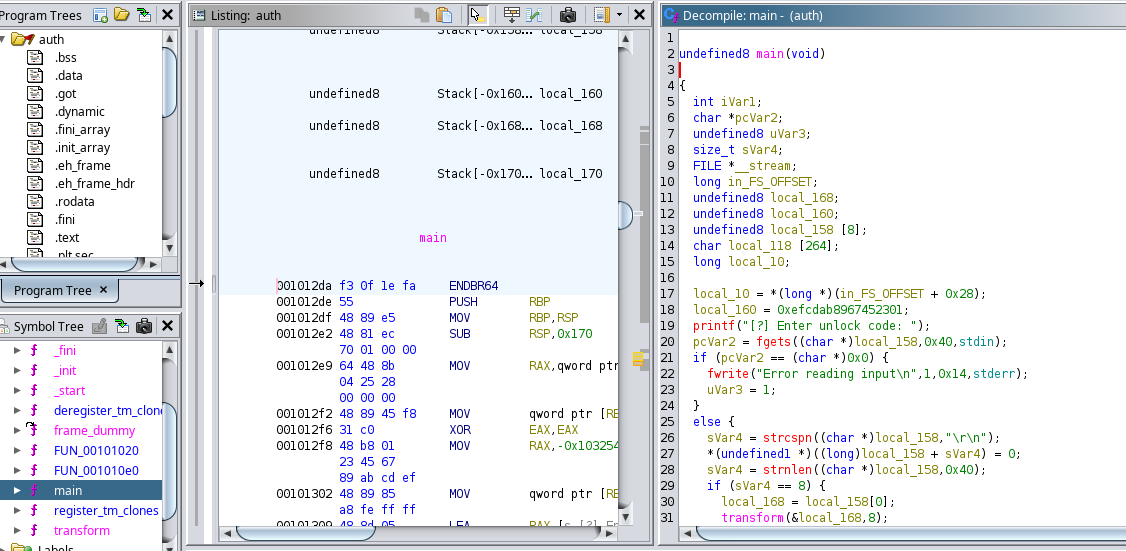The image size is (1126, 551).
Task: Select _start function in Symbol Tree
Action: click(70, 391)
